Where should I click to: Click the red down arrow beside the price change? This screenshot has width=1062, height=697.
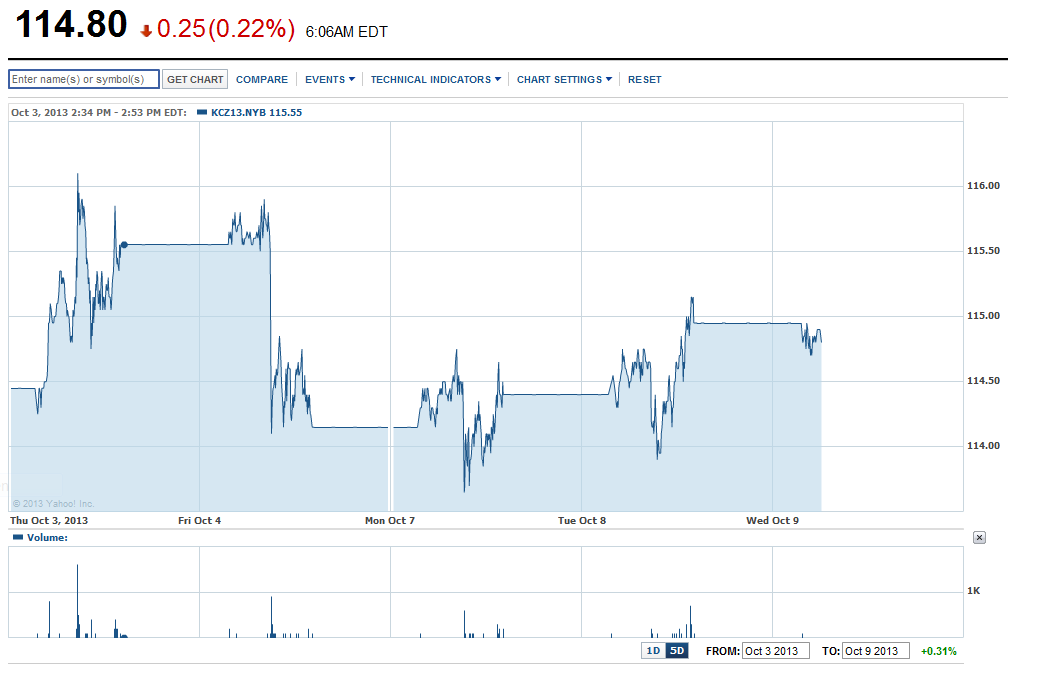pyautogui.click(x=146, y=31)
